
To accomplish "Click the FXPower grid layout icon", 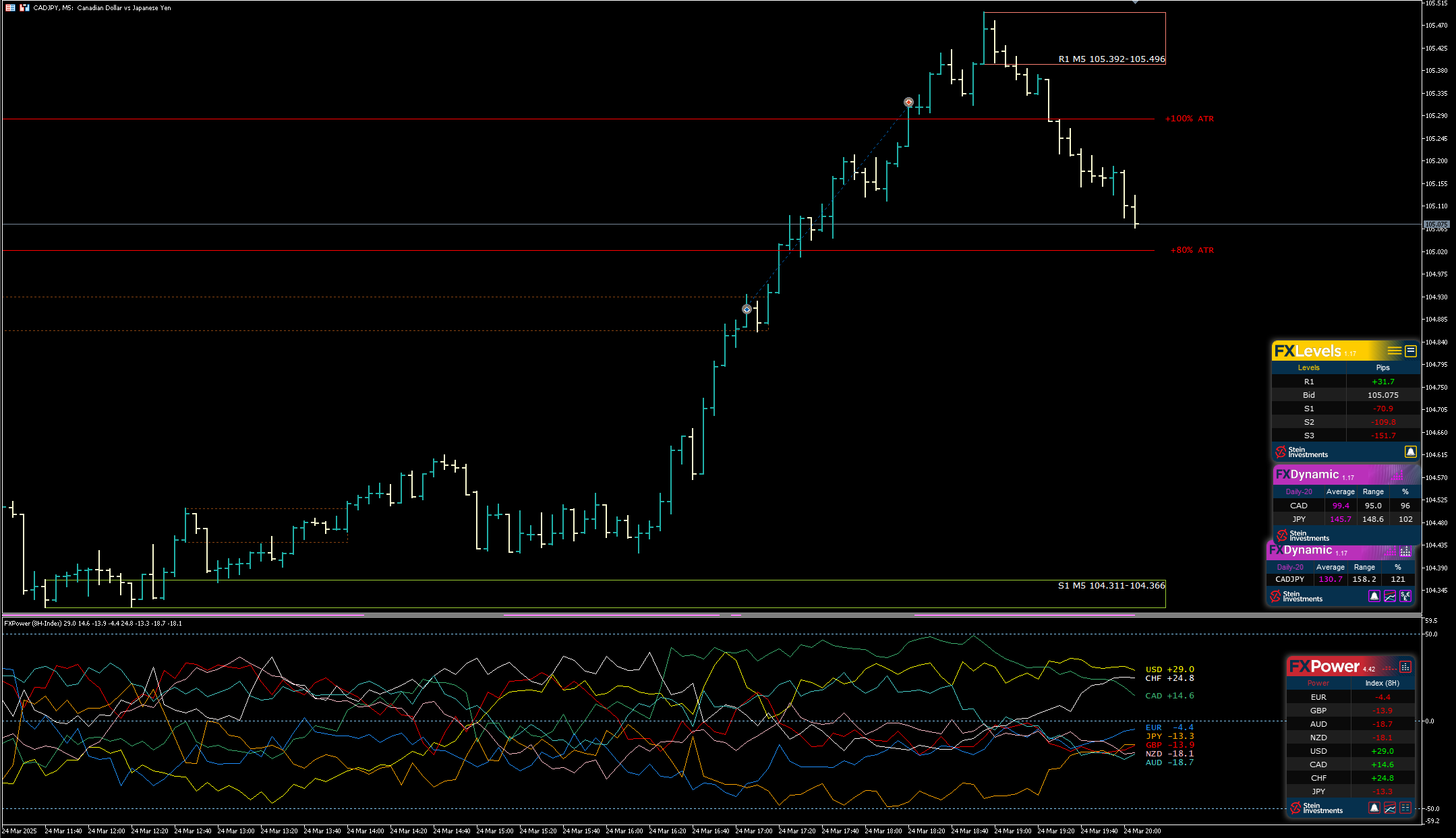I will (1405, 808).
